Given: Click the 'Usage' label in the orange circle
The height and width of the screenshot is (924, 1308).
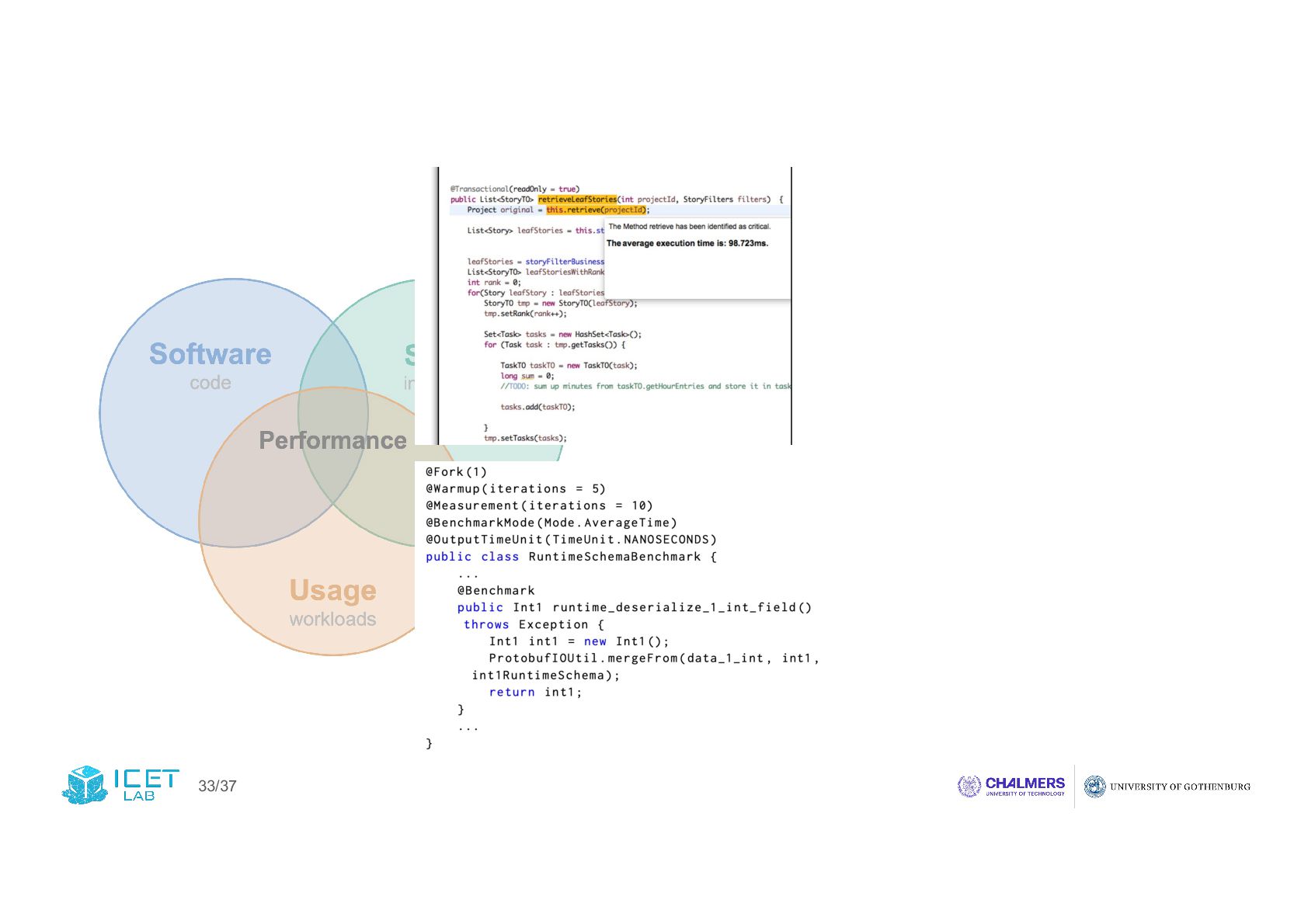Looking at the screenshot, I should (333, 590).
